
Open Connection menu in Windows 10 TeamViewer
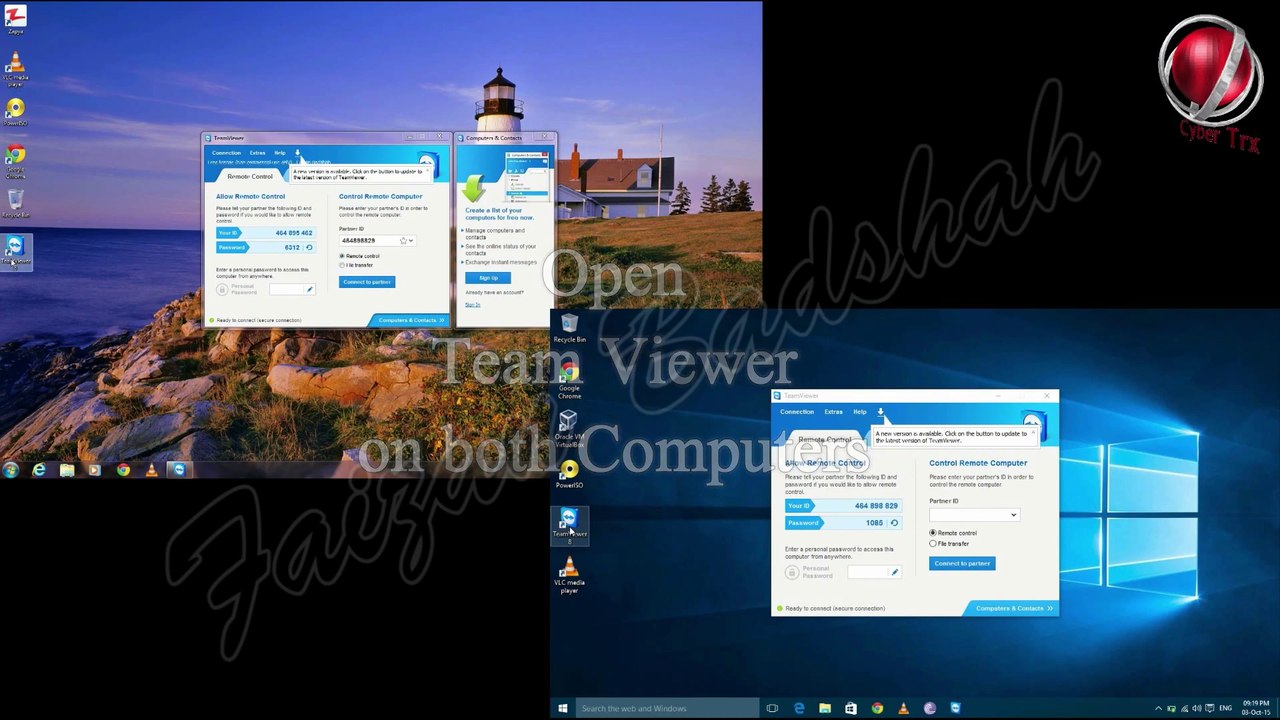pyautogui.click(x=797, y=412)
